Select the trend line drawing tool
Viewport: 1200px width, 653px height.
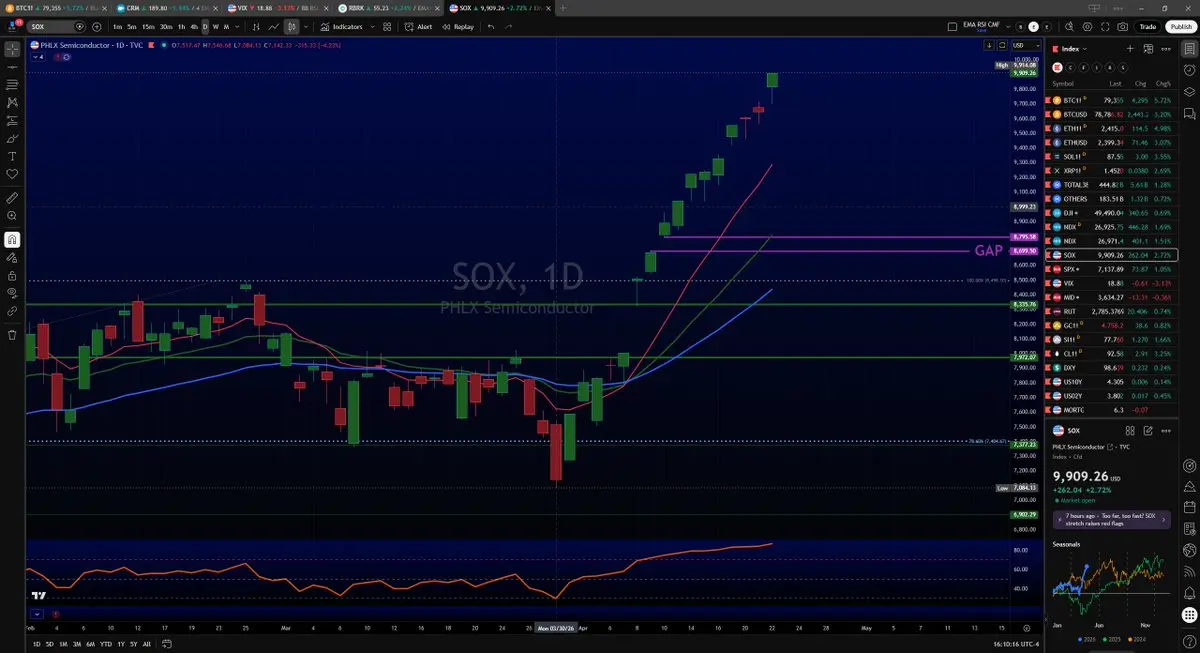[11, 66]
